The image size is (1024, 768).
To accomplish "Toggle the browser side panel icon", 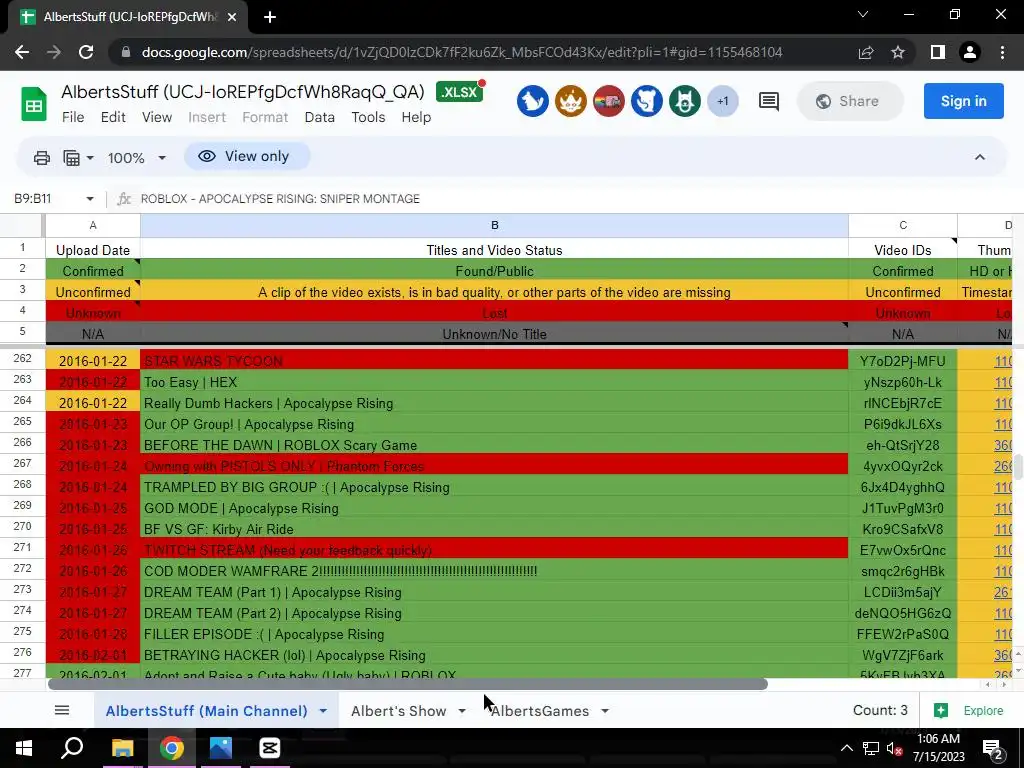I will pos(938,52).
